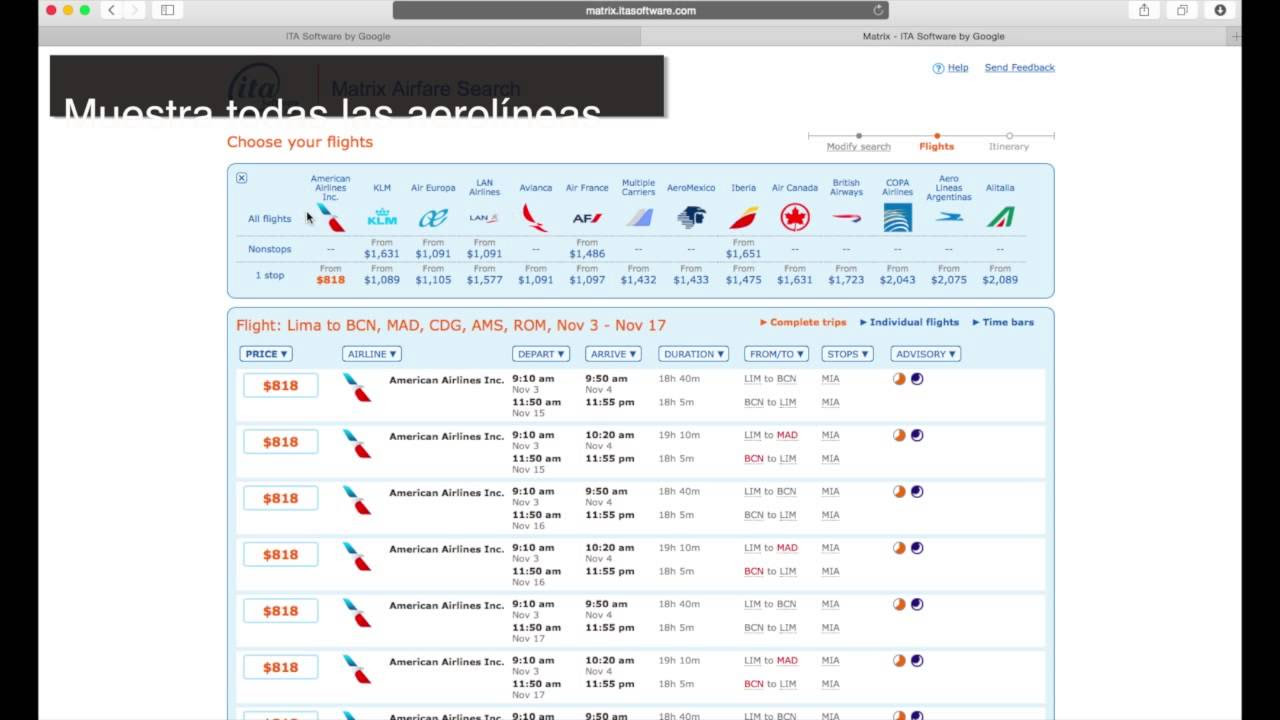Click MIA stop code in first flight row
The width and height of the screenshot is (1280, 720).
[830, 379]
